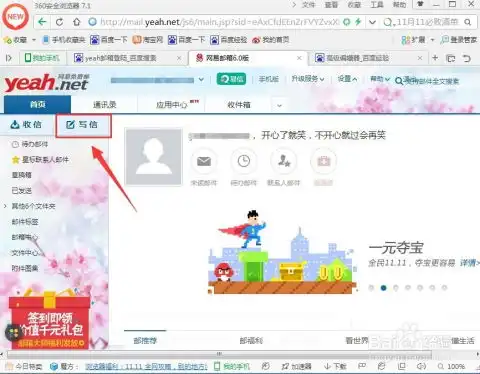Click the 加速器 accelerator status icon
This screenshot has width=480, height=374.
[x=297, y=367]
